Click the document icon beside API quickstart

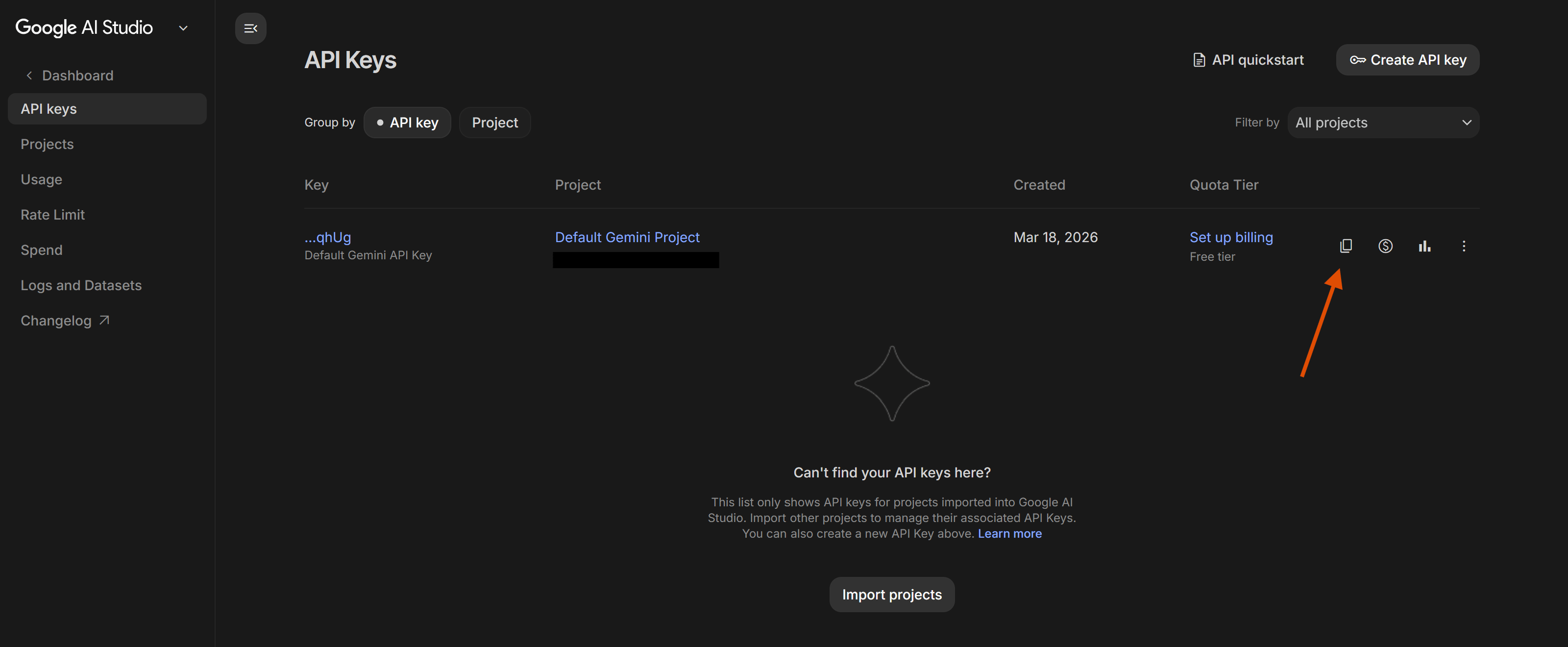click(1199, 60)
